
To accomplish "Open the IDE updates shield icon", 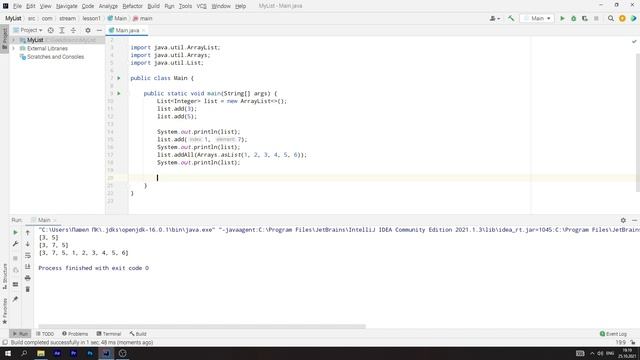I will (x=622, y=18).
